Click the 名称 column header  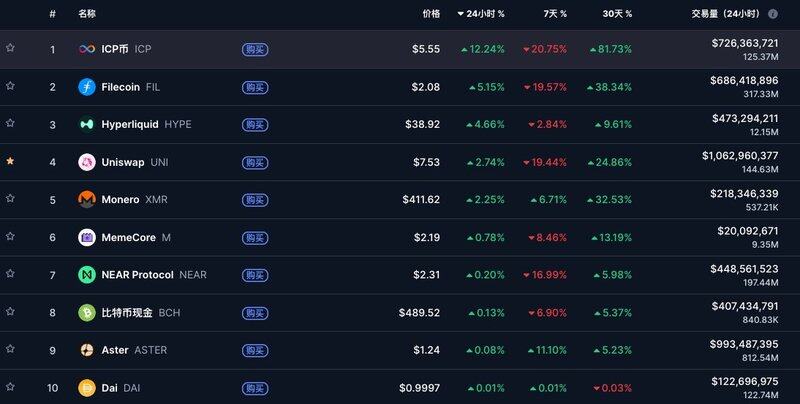pos(87,14)
